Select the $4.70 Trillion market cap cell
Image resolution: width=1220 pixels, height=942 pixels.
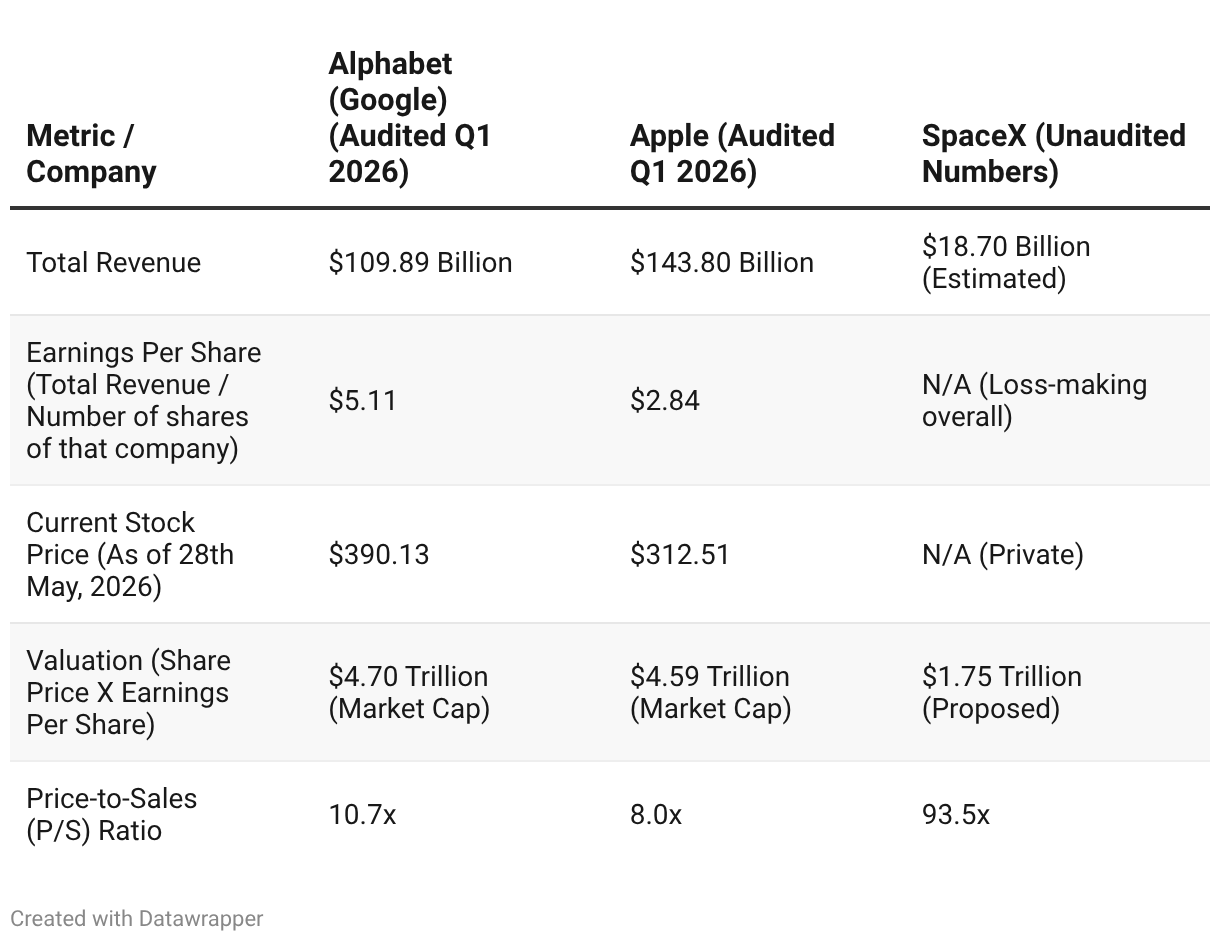(x=409, y=692)
